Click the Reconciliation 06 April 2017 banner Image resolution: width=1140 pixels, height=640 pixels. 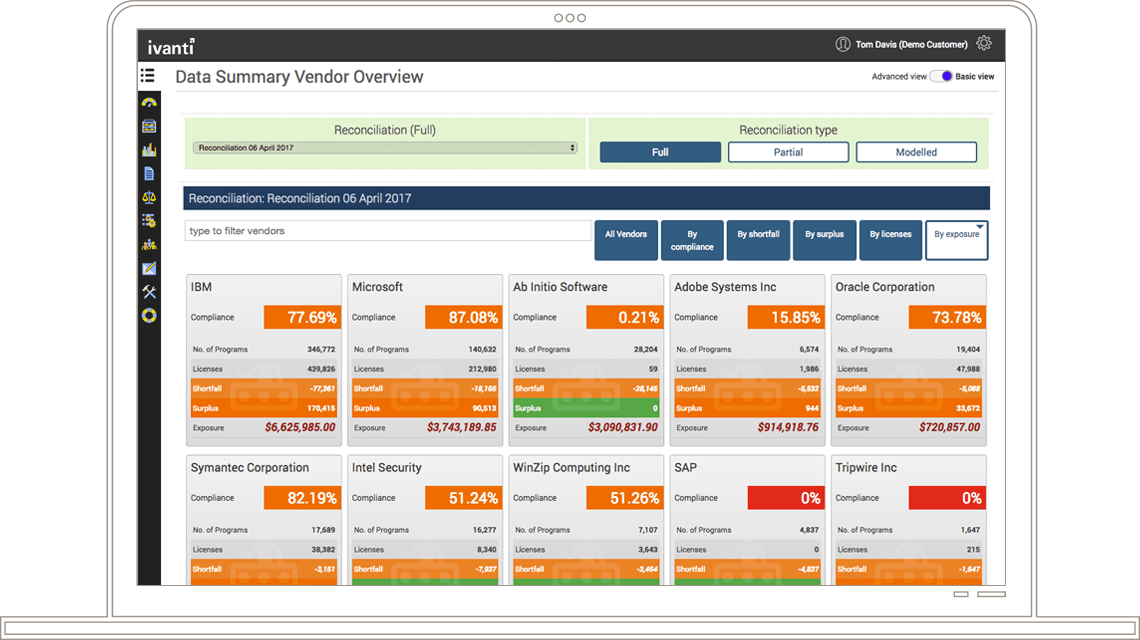587,198
